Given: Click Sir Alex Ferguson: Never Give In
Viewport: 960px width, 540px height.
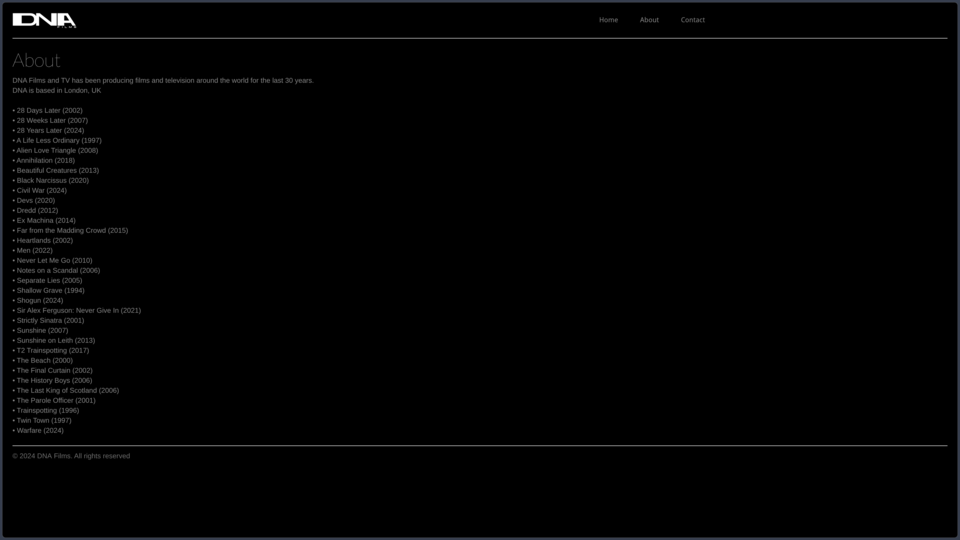Looking at the screenshot, I should click(77, 310).
